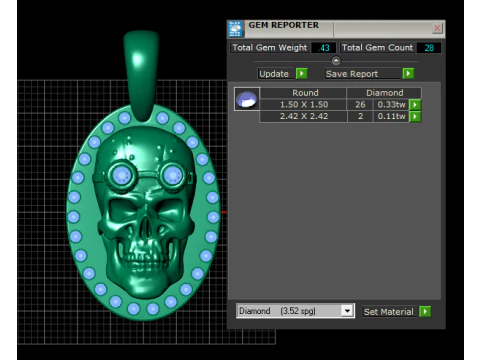This screenshot has width=480, height=360.
Task: Click the green arrow for the 0.33tw row
Action: coord(415,105)
